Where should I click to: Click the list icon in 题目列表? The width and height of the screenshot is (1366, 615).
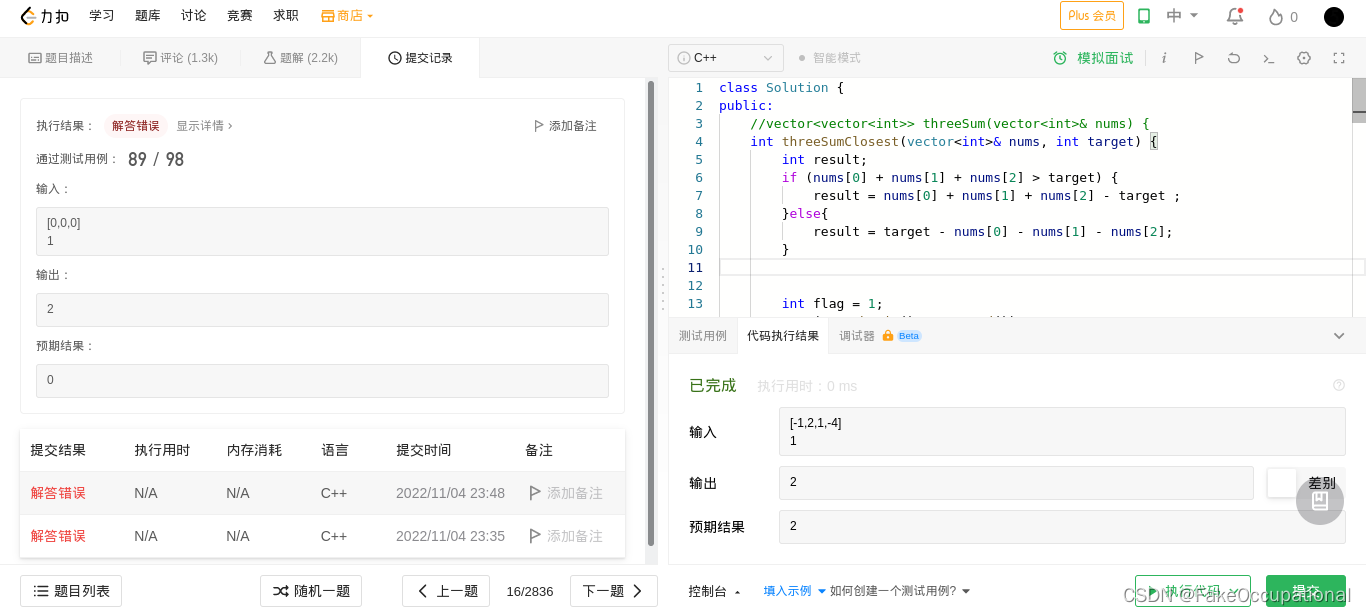[x=41, y=591]
